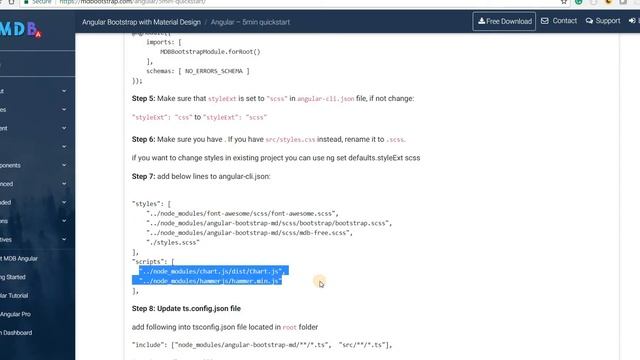Click the bootstrap.scss path line

coord(269,223)
